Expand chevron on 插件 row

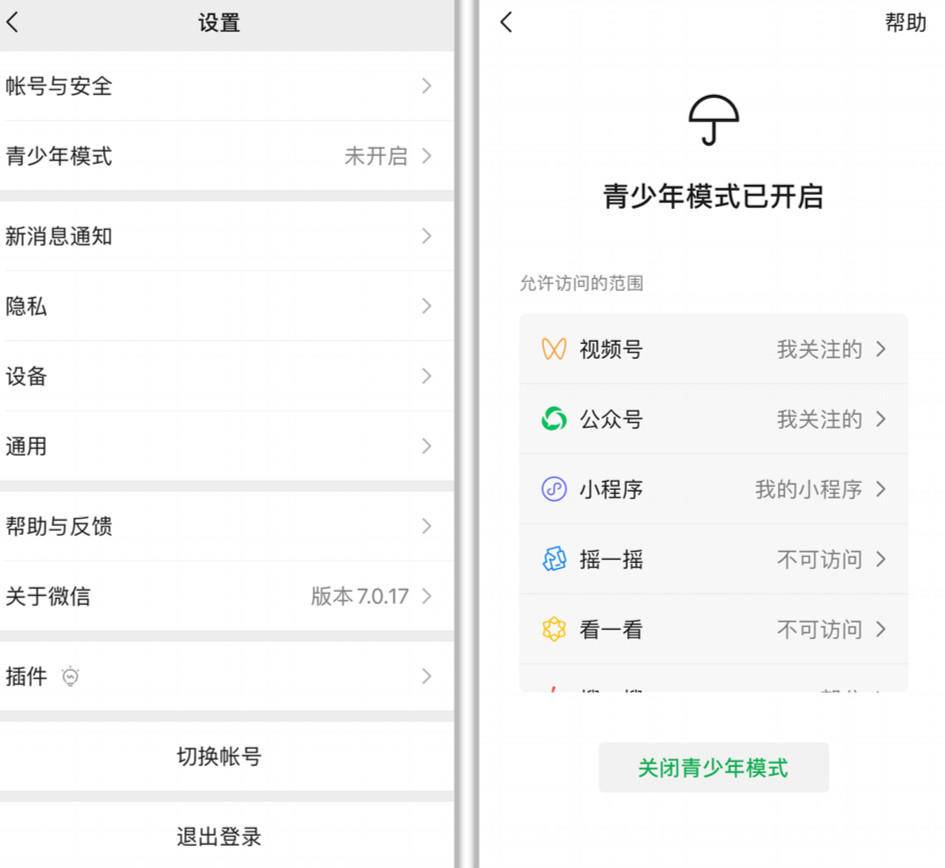click(427, 676)
